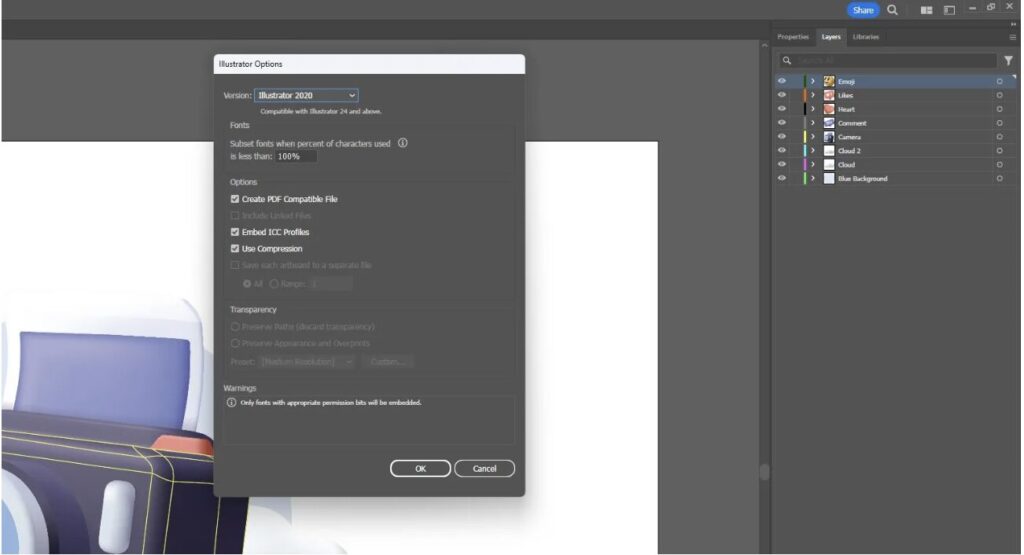
Task: Click the Emoji layer thumbnail
Action: (x=829, y=82)
